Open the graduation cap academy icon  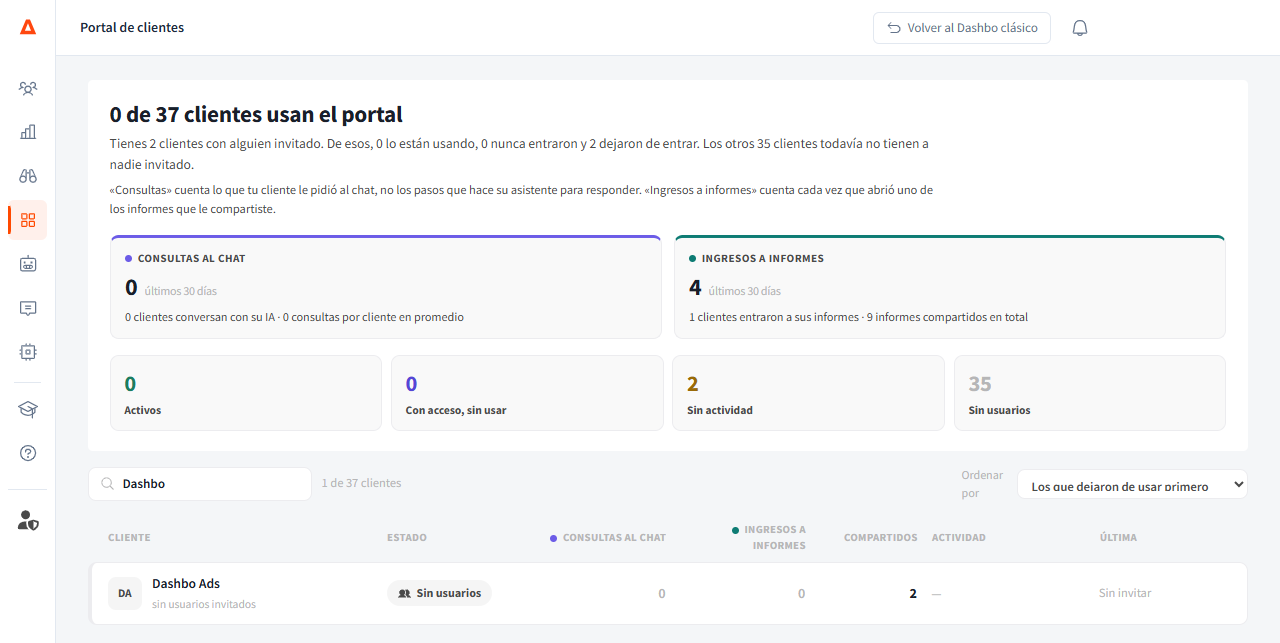(x=28, y=409)
